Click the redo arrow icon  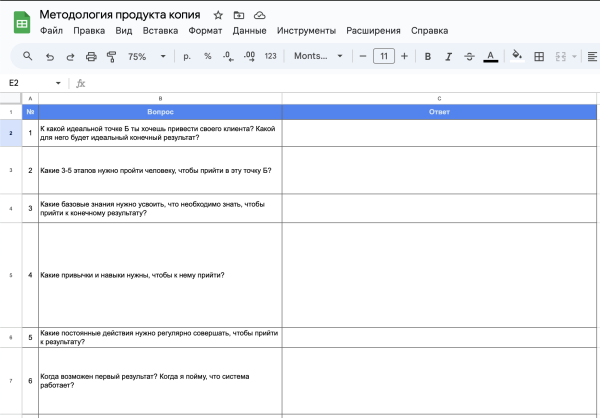[70, 57]
